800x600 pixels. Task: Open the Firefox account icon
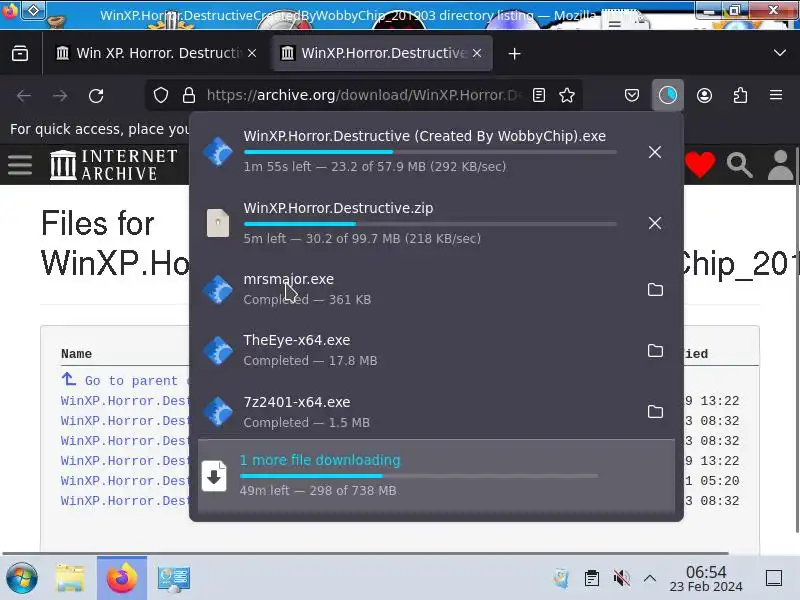point(704,95)
